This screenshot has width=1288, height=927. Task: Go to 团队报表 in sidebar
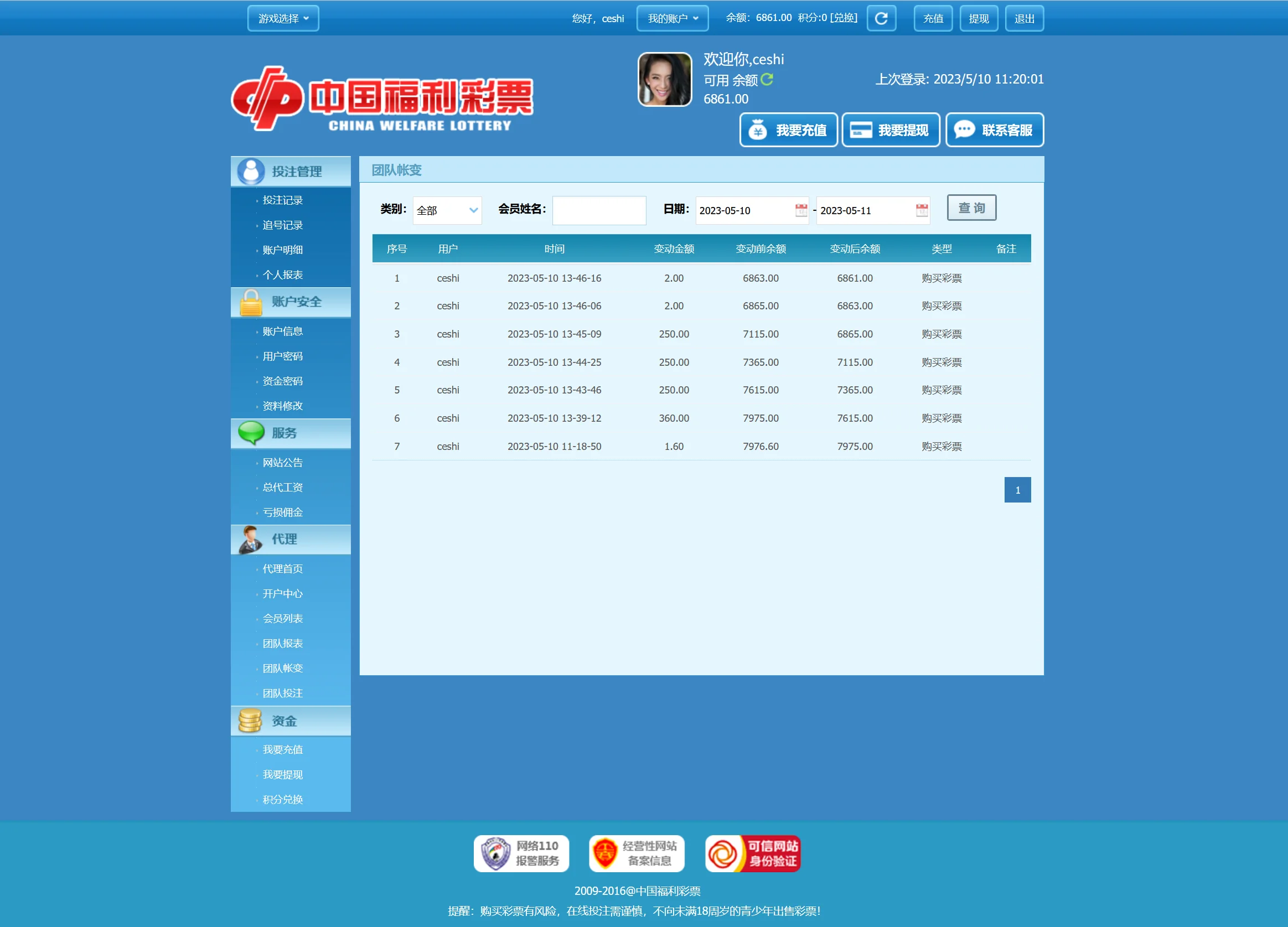[x=282, y=643]
